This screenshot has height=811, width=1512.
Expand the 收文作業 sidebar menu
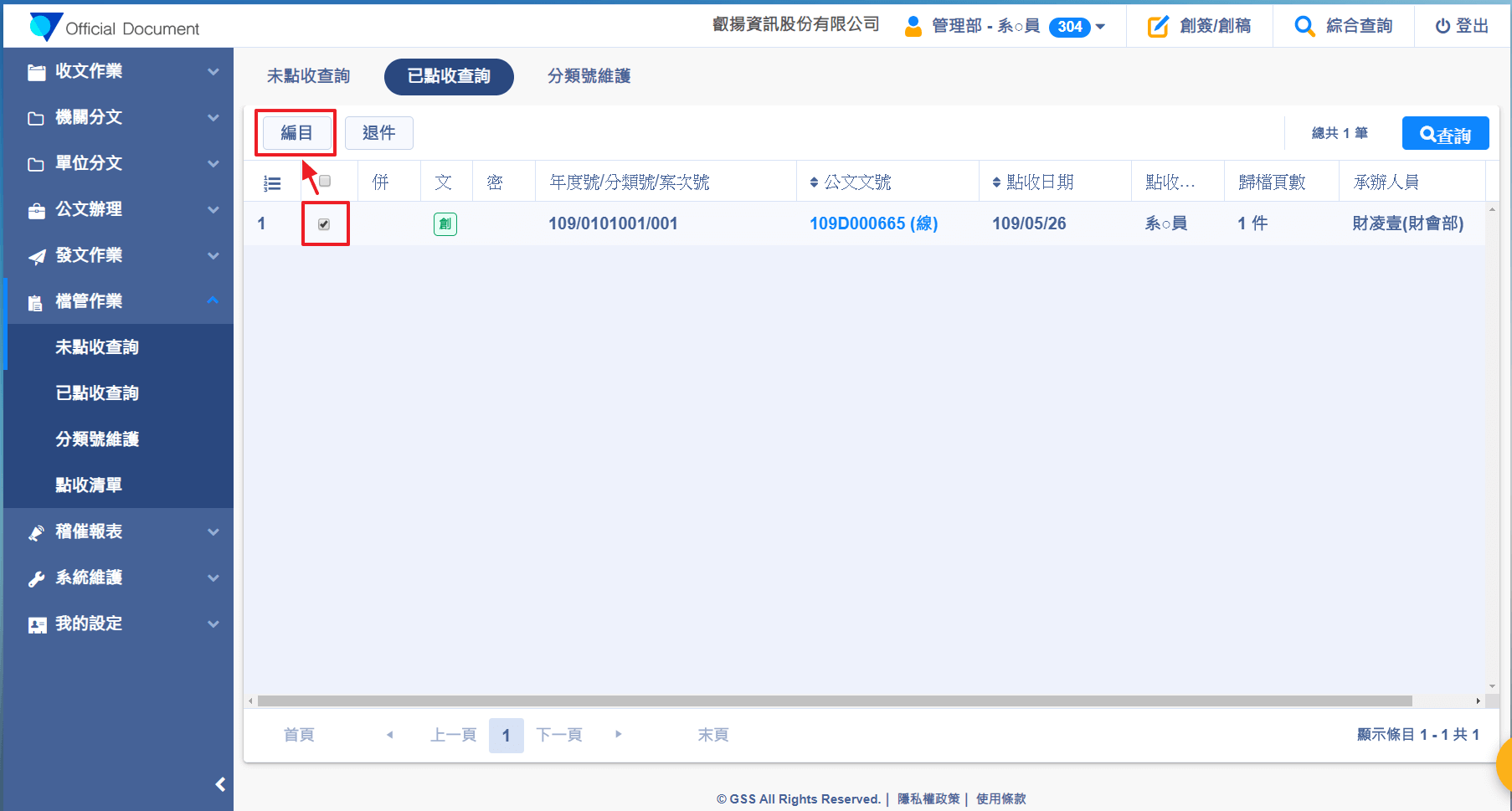[x=117, y=72]
